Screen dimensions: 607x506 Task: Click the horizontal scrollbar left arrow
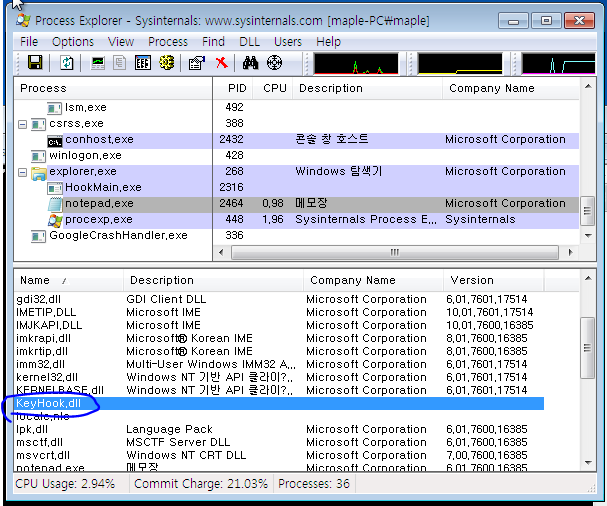point(221,252)
